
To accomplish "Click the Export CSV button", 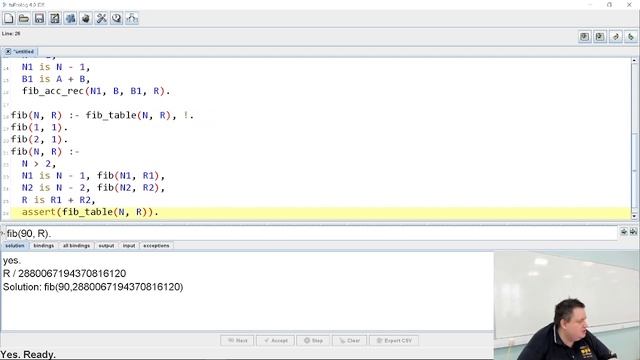I will [394, 340].
